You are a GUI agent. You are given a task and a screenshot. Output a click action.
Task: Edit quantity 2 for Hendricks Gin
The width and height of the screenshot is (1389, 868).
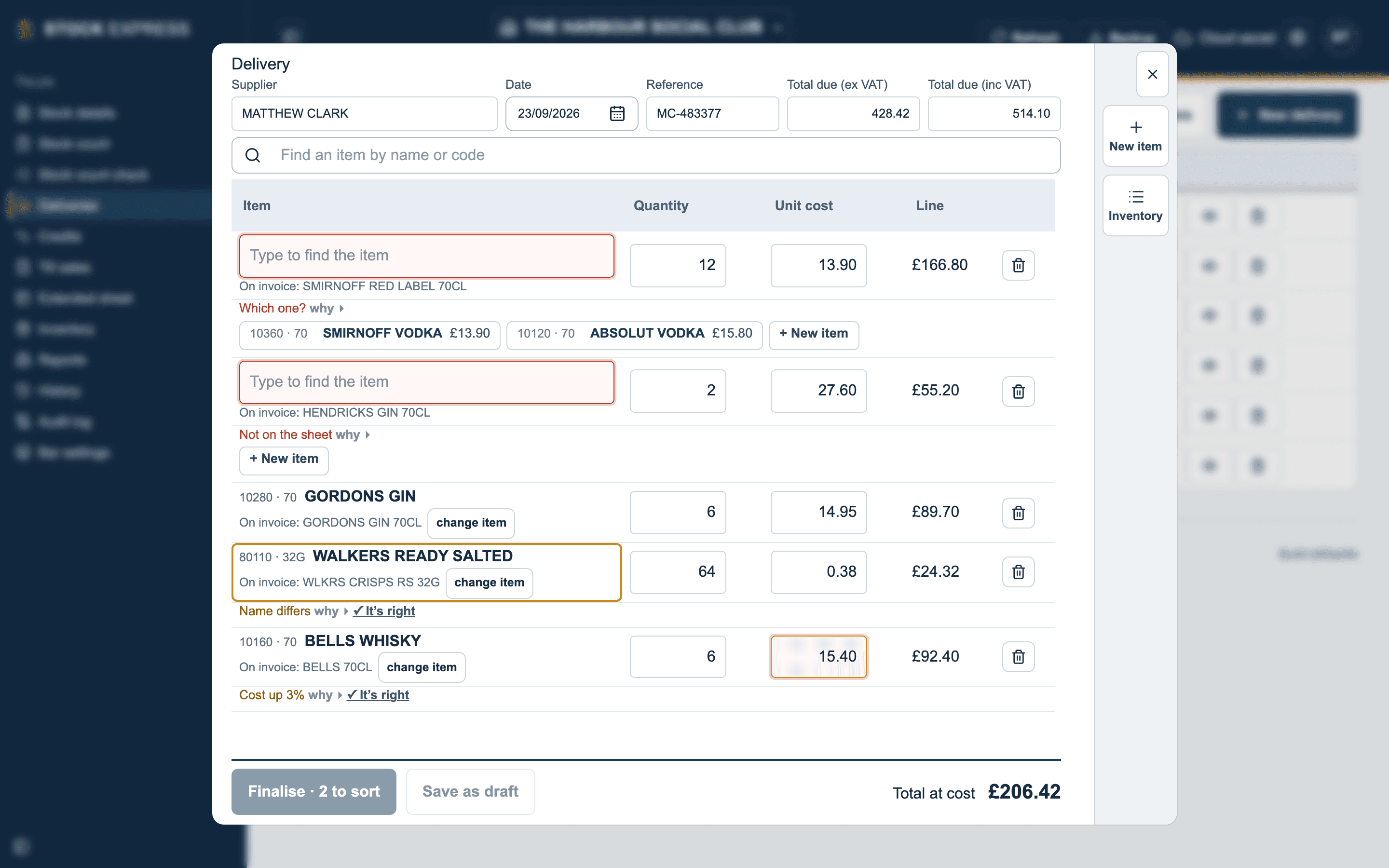(x=677, y=391)
